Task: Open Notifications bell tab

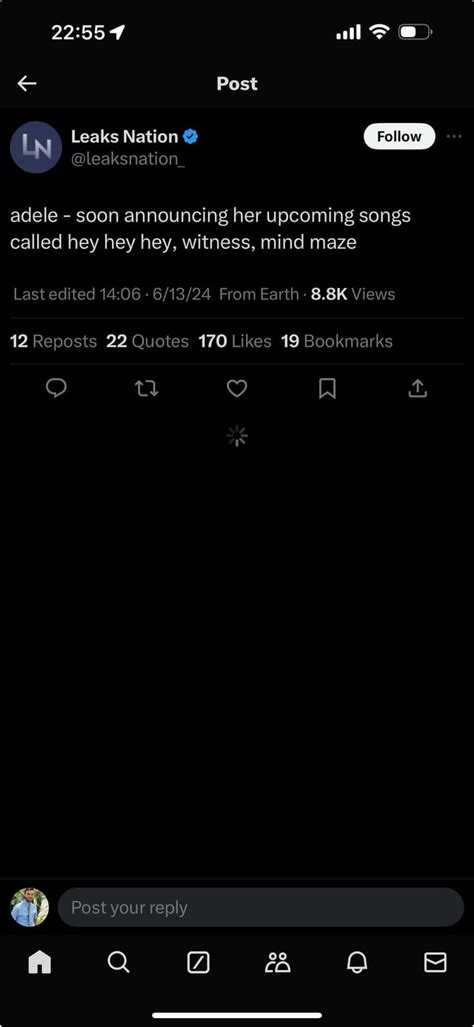Action: click(x=357, y=962)
